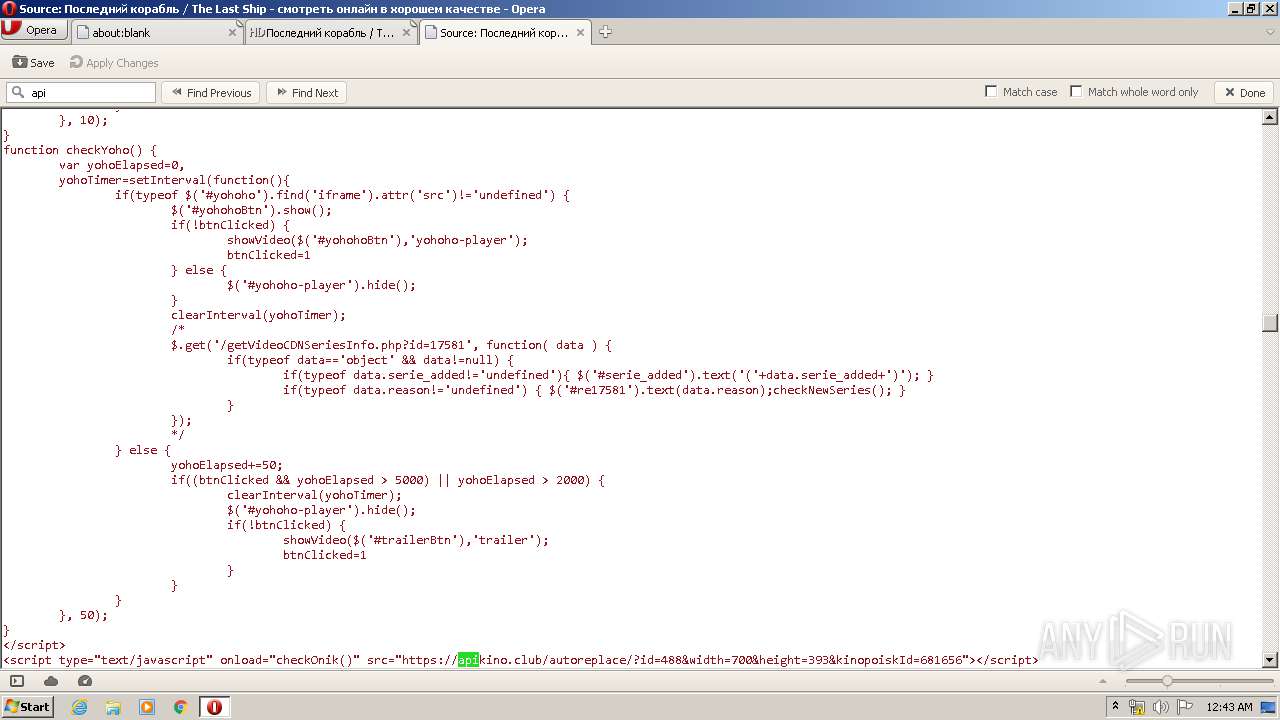Open a new tab with plus icon
This screenshot has width=1280, height=720.
point(605,32)
